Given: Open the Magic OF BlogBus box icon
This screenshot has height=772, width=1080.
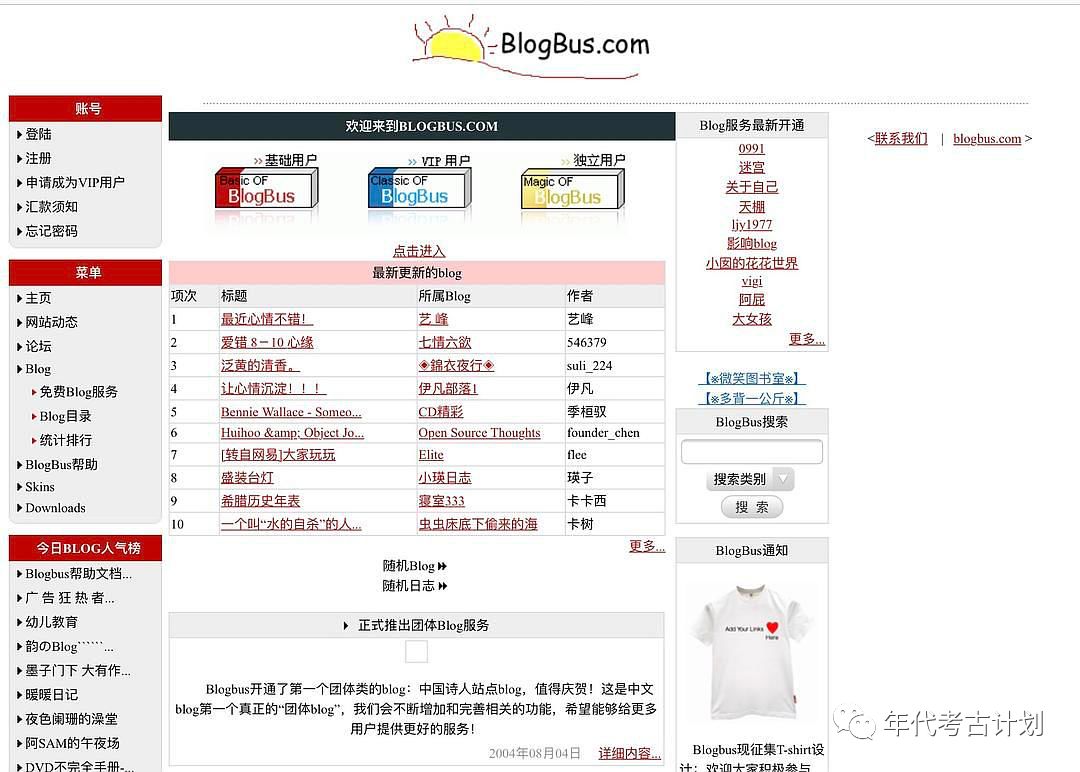Looking at the screenshot, I should click(x=572, y=189).
